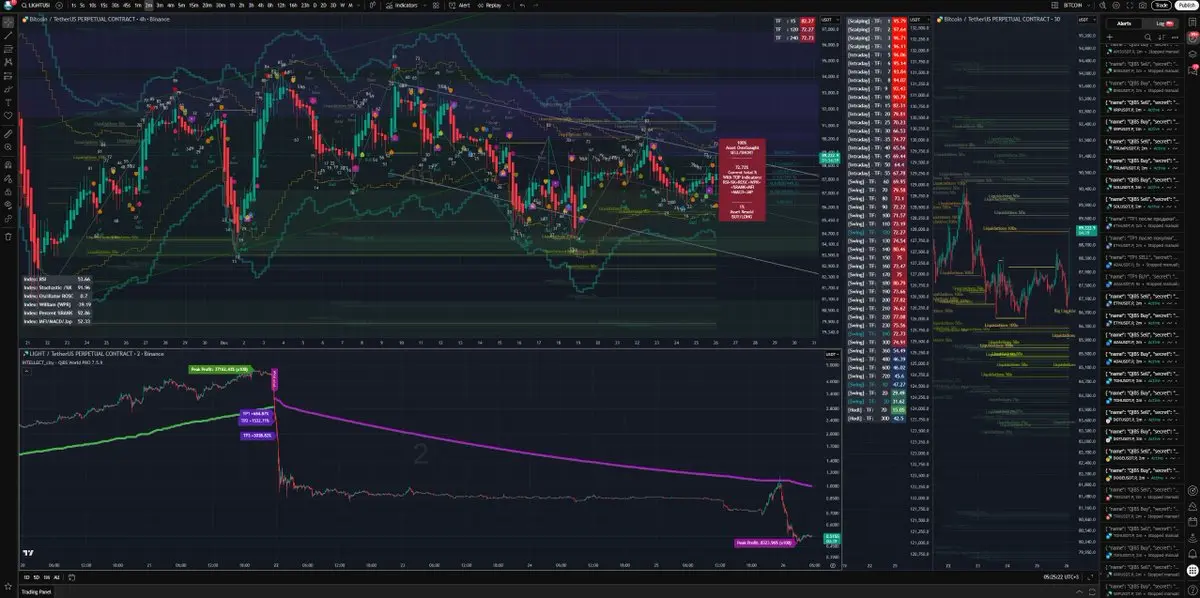1200x598 pixels.
Task: Open the alerts clock sidebar icon
Action: coord(1192,38)
